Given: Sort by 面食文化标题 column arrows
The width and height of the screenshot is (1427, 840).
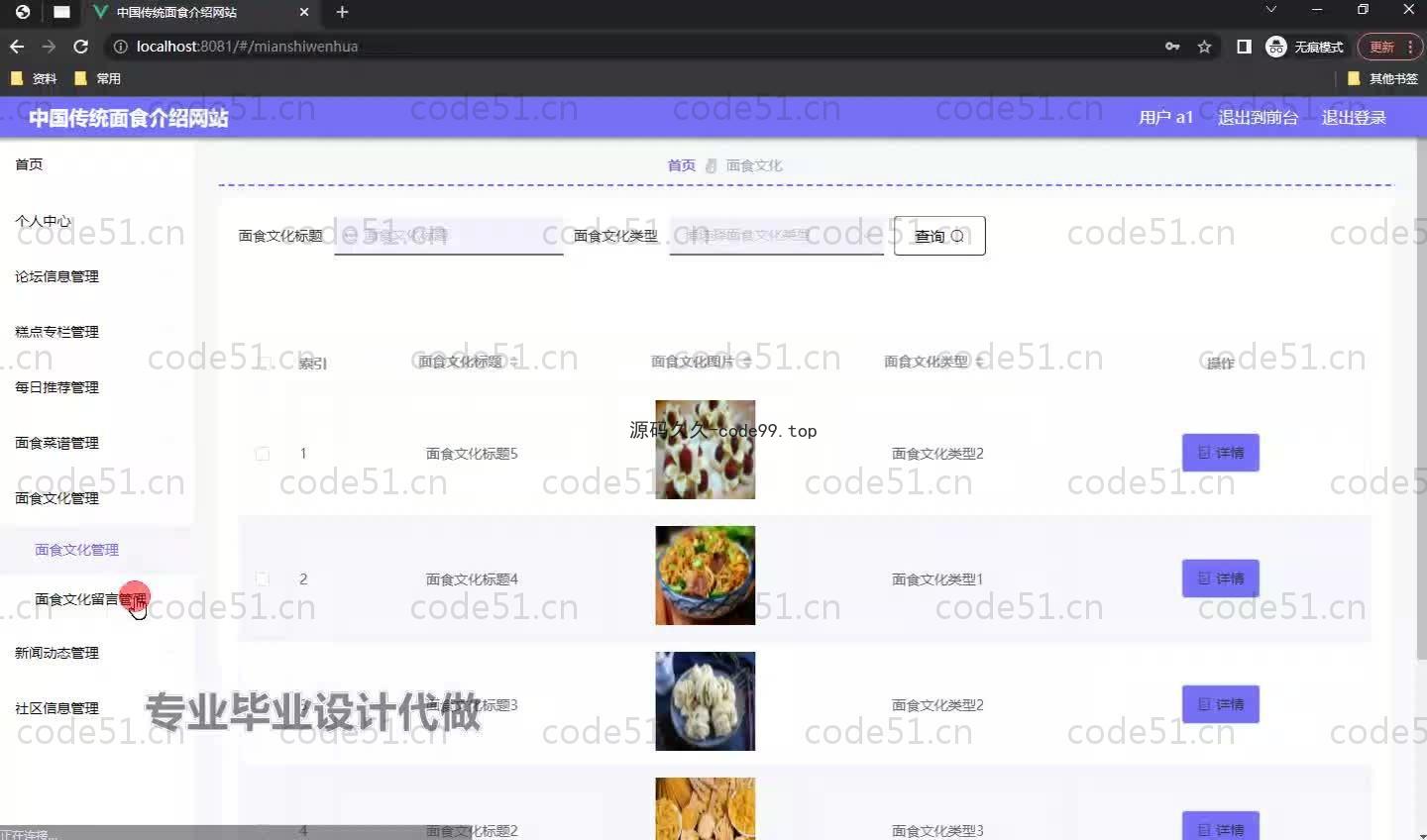Looking at the screenshot, I should click(x=514, y=362).
